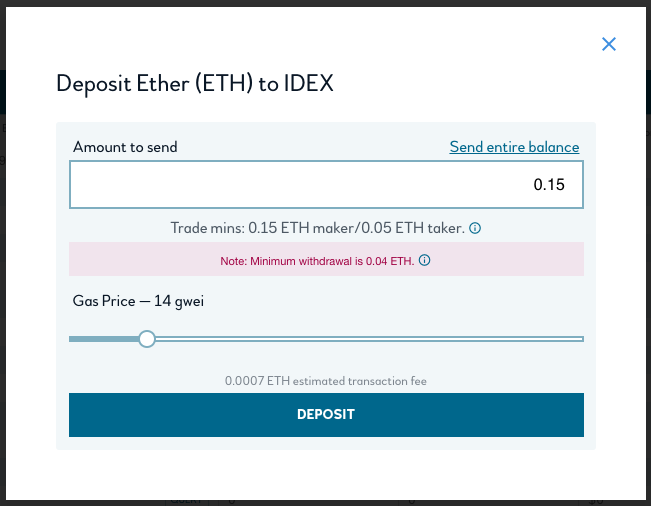The height and width of the screenshot is (506, 651).
Task: Click the dimmed backdrop above the modal
Action: pos(326,3)
